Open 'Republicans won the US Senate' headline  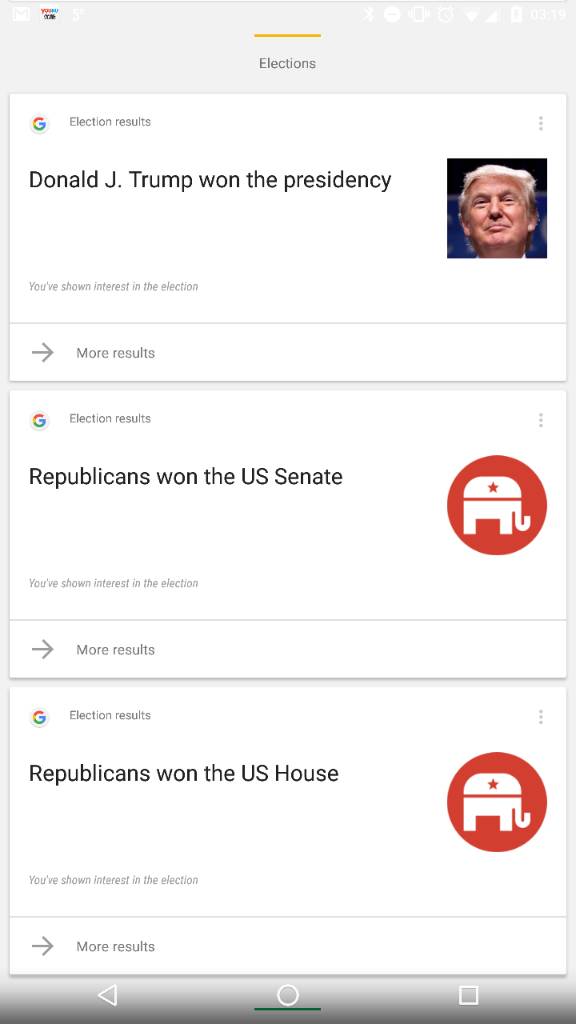coord(185,477)
